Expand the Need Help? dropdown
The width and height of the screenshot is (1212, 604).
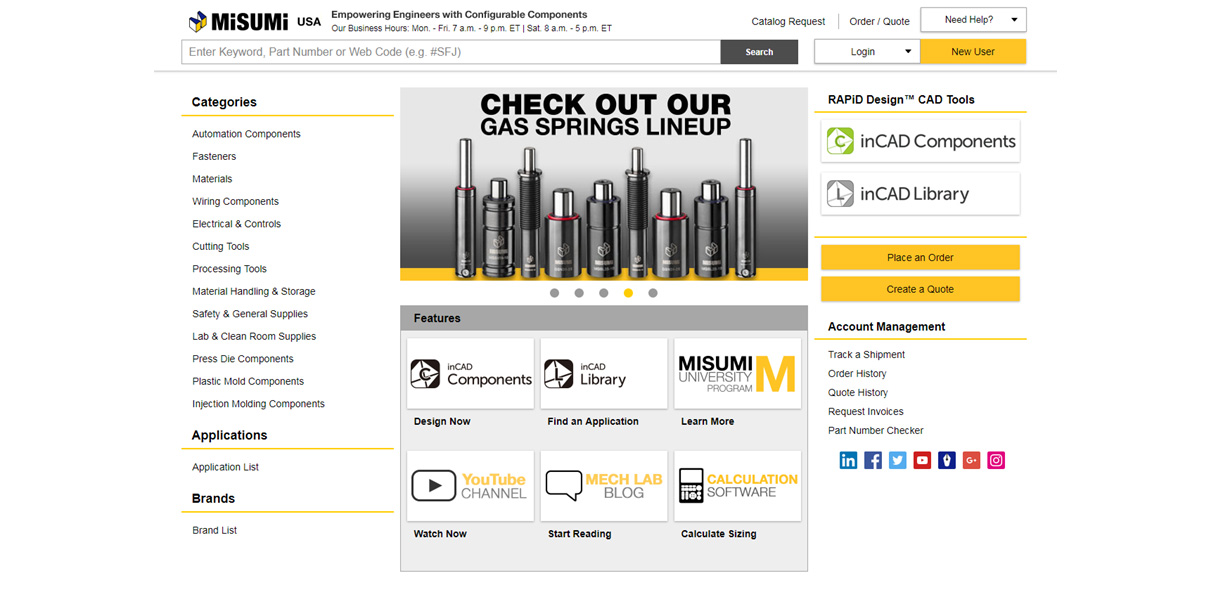click(973, 20)
